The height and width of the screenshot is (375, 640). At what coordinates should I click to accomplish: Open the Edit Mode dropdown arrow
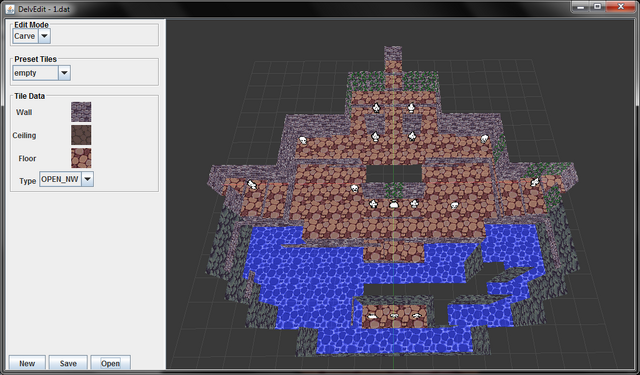click(x=44, y=36)
